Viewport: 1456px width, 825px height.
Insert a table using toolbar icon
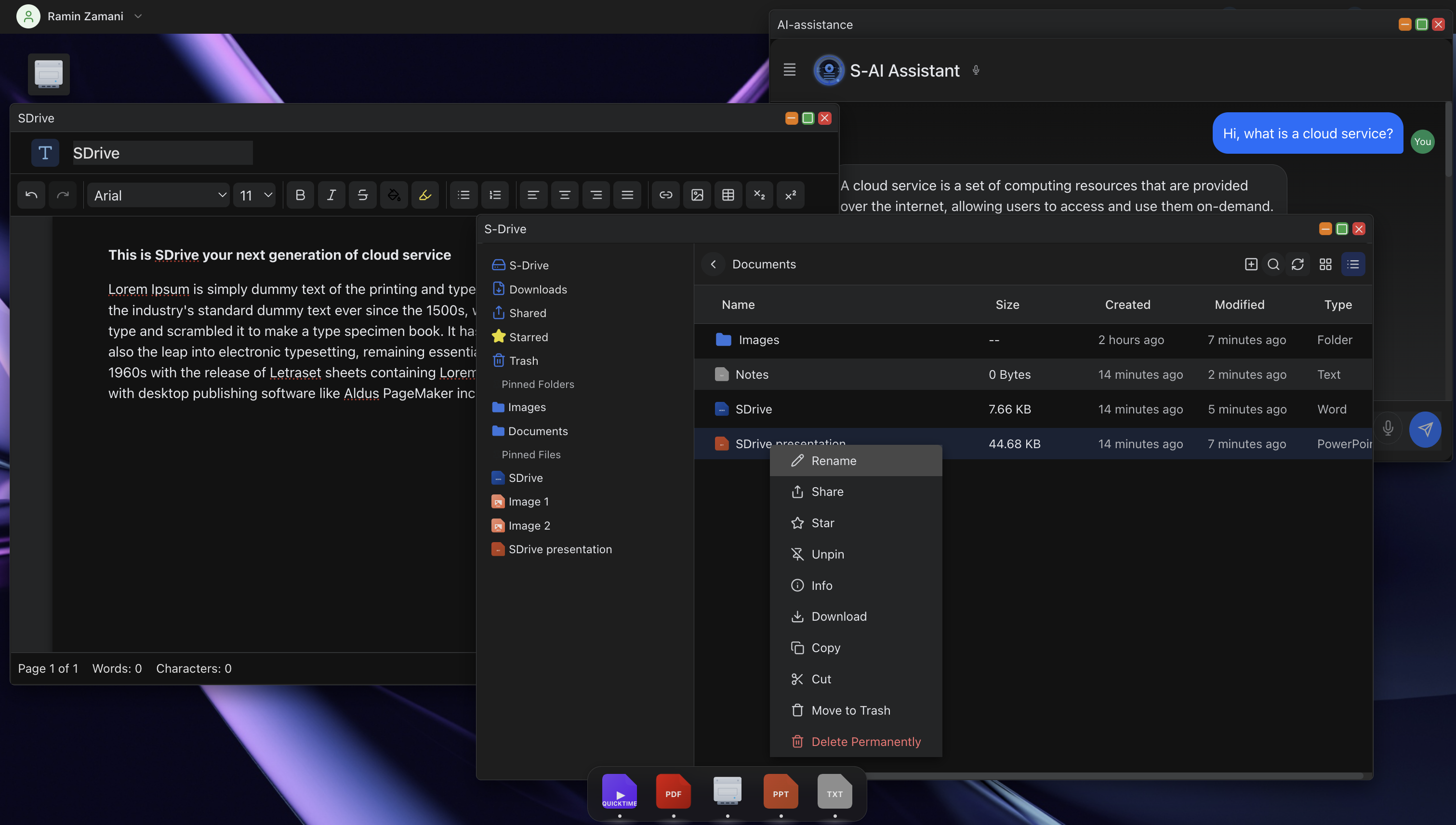(728, 196)
